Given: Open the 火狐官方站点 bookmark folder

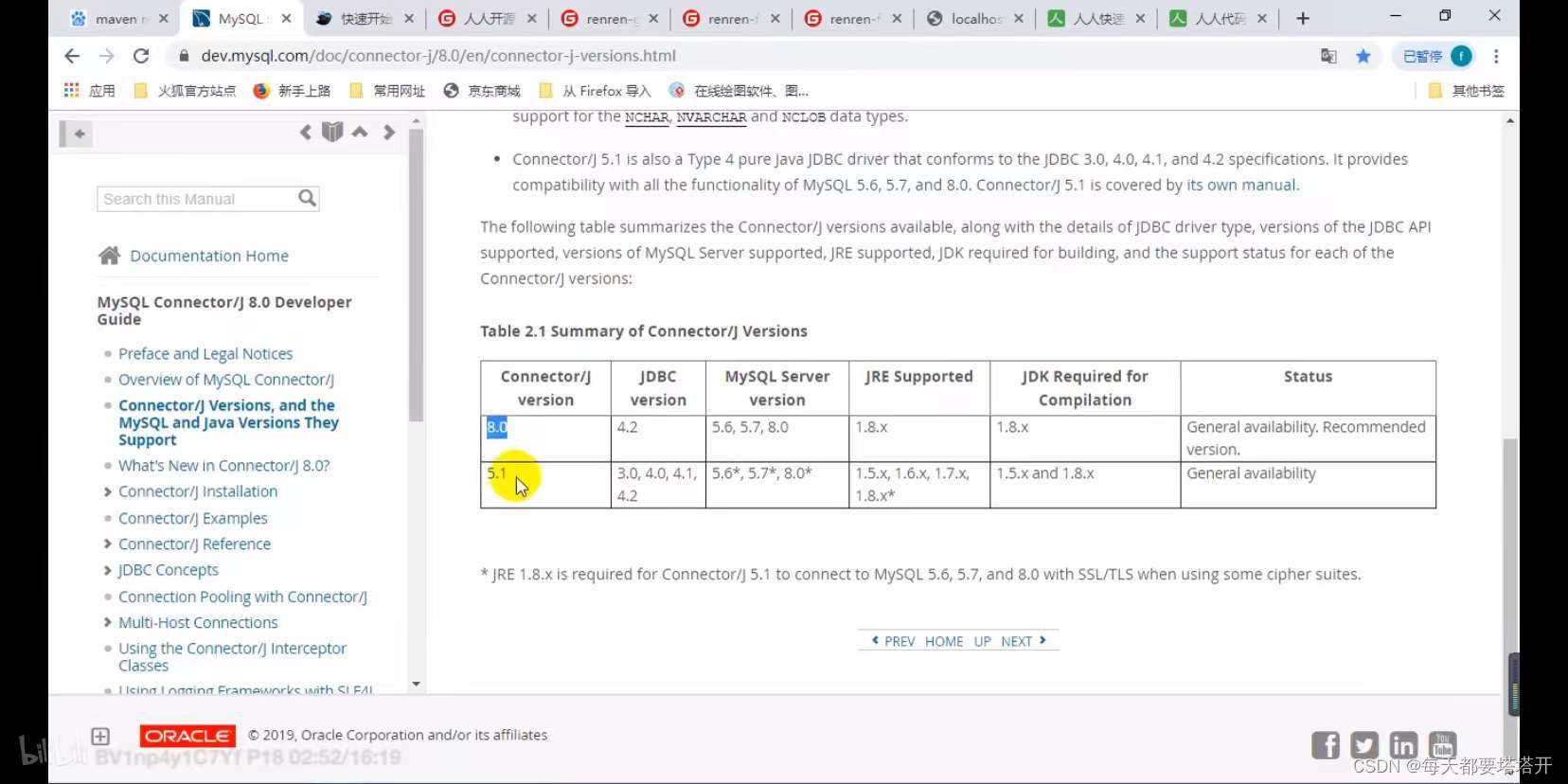Looking at the screenshot, I should pyautogui.click(x=186, y=91).
